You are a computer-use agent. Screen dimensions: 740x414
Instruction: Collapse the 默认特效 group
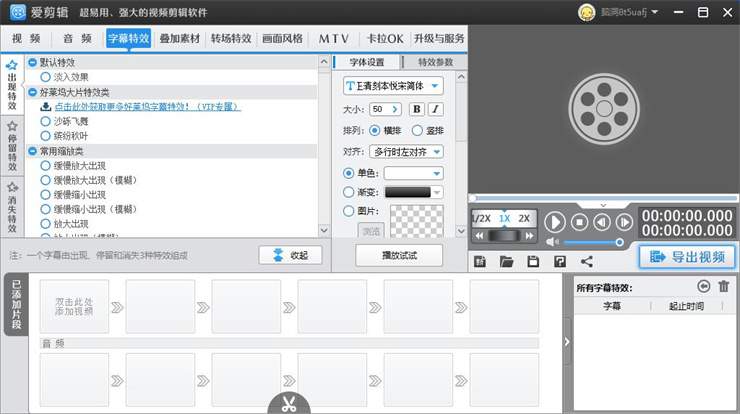33,62
